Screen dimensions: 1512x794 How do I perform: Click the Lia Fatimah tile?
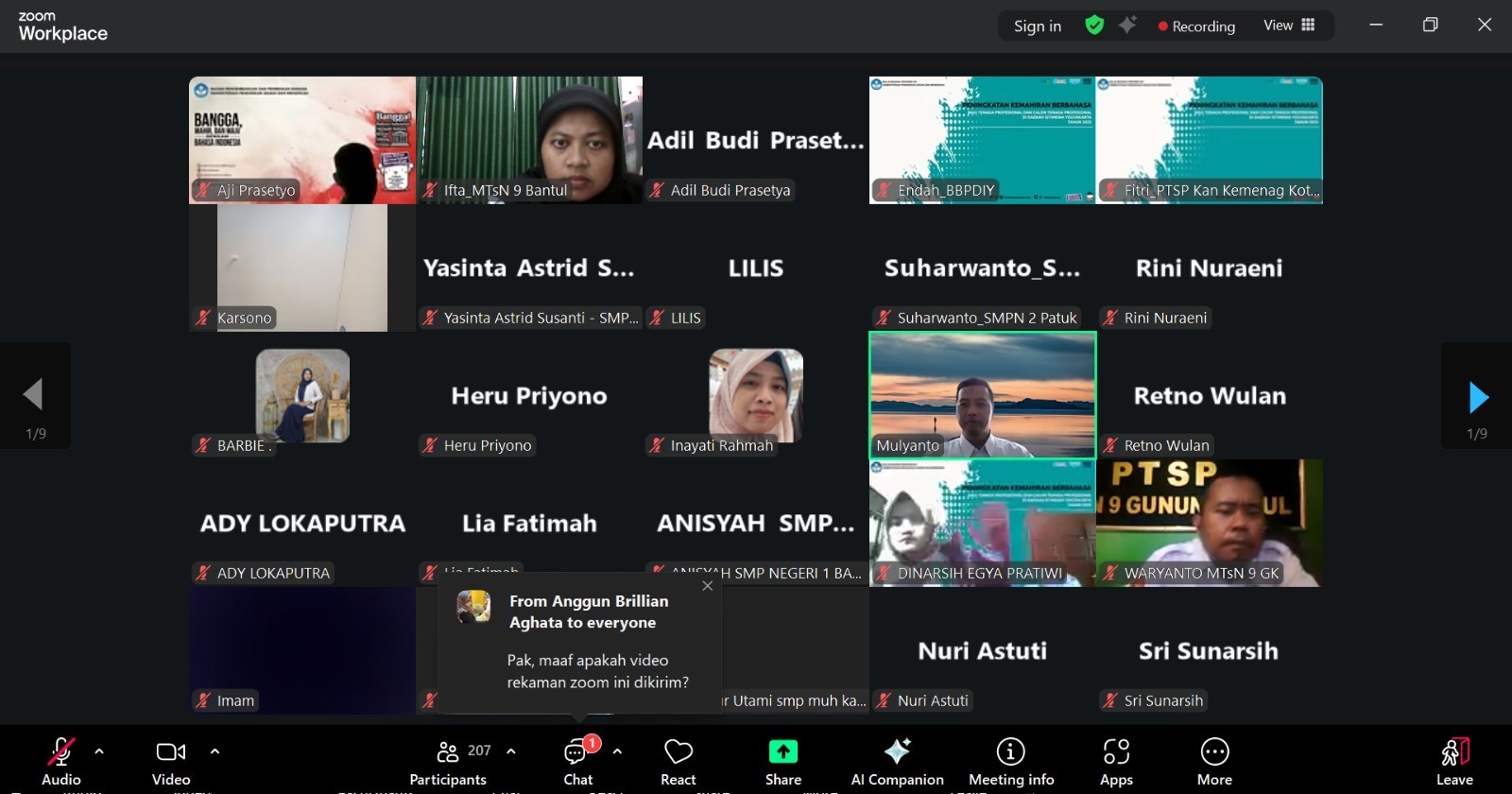point(529,523)
